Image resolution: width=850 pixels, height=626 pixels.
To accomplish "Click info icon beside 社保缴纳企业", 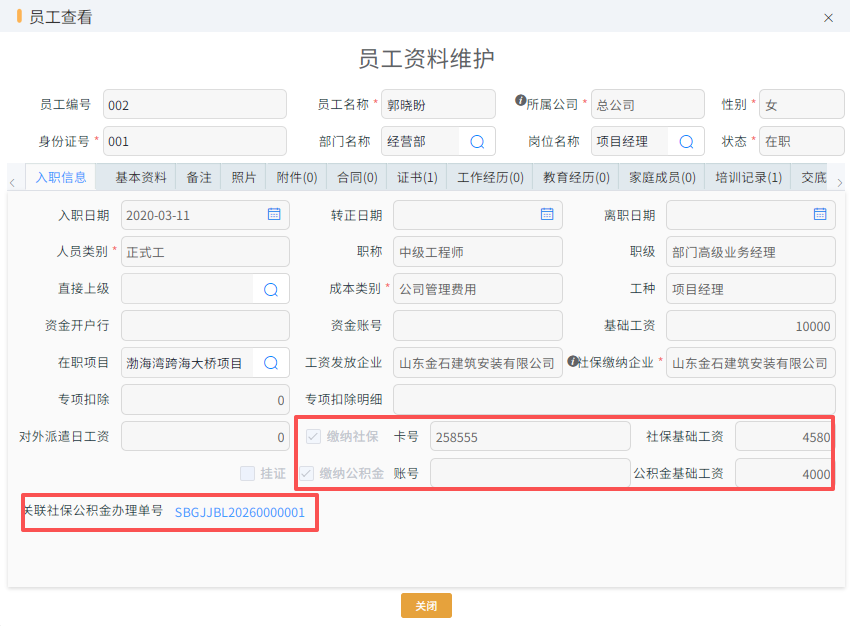I will (x=573, y=360).
